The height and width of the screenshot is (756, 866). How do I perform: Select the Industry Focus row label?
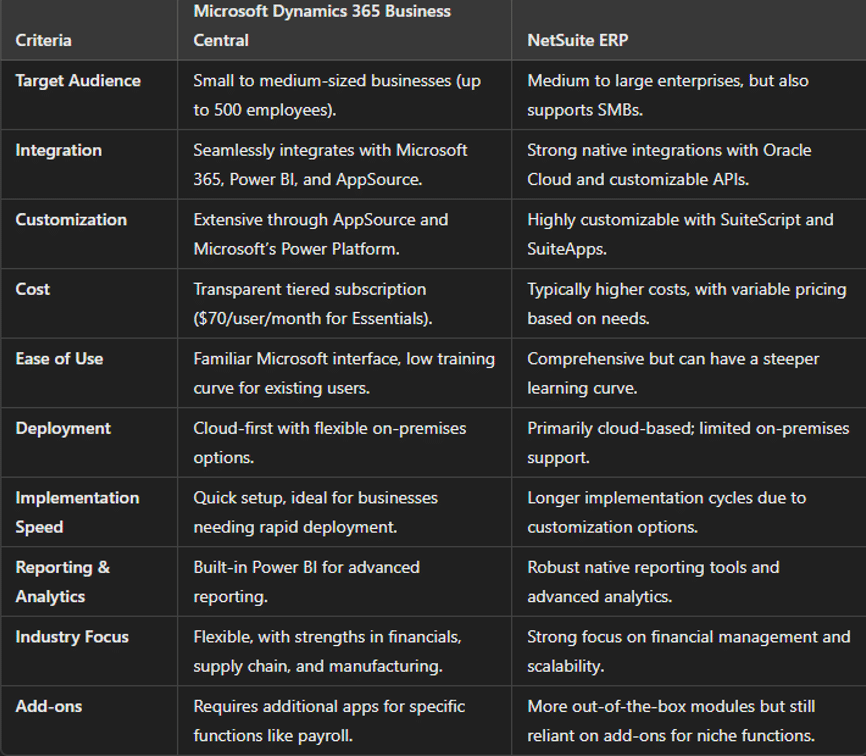(x=72, y=637)
